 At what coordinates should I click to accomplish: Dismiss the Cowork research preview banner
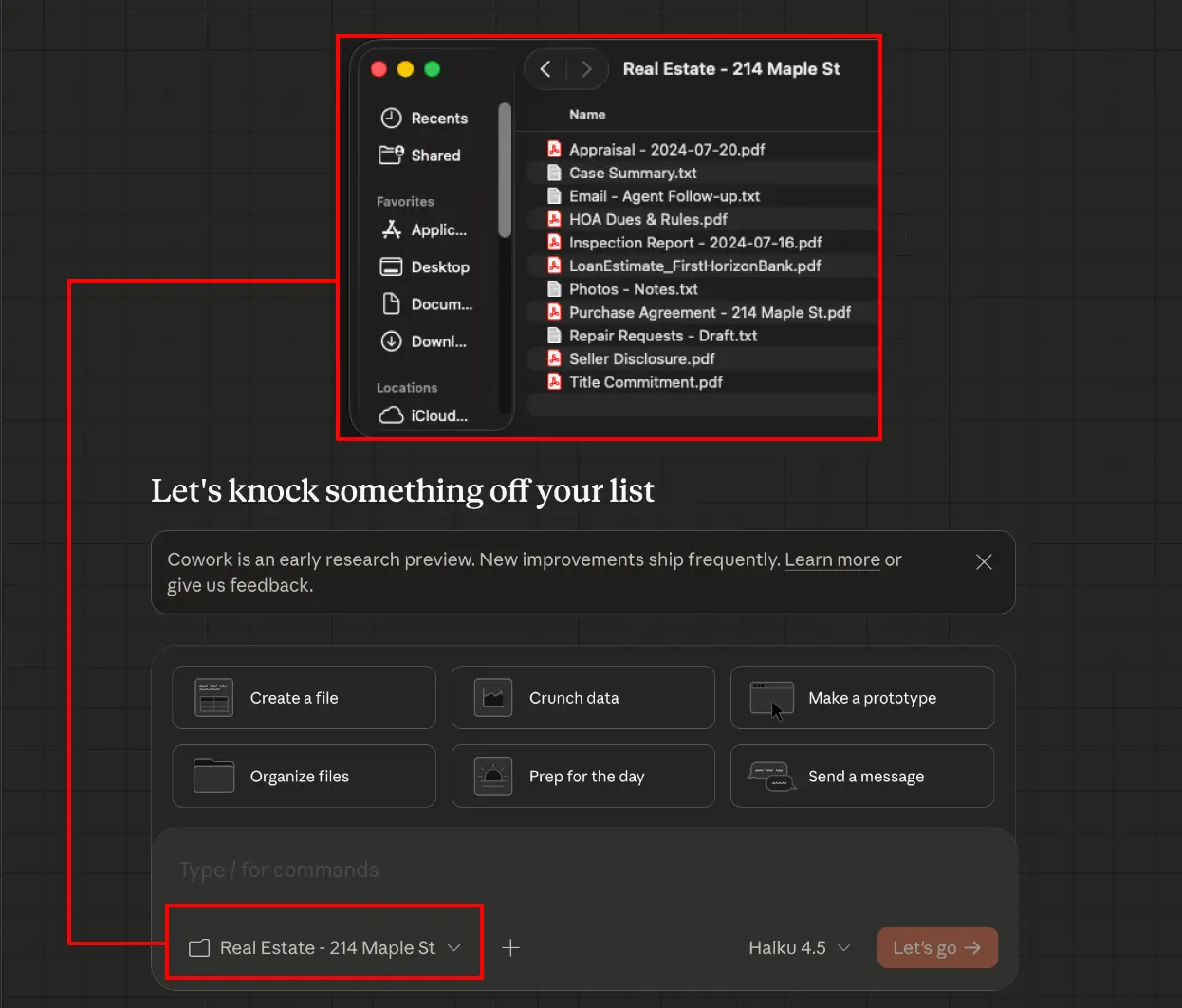pos(984,561)
